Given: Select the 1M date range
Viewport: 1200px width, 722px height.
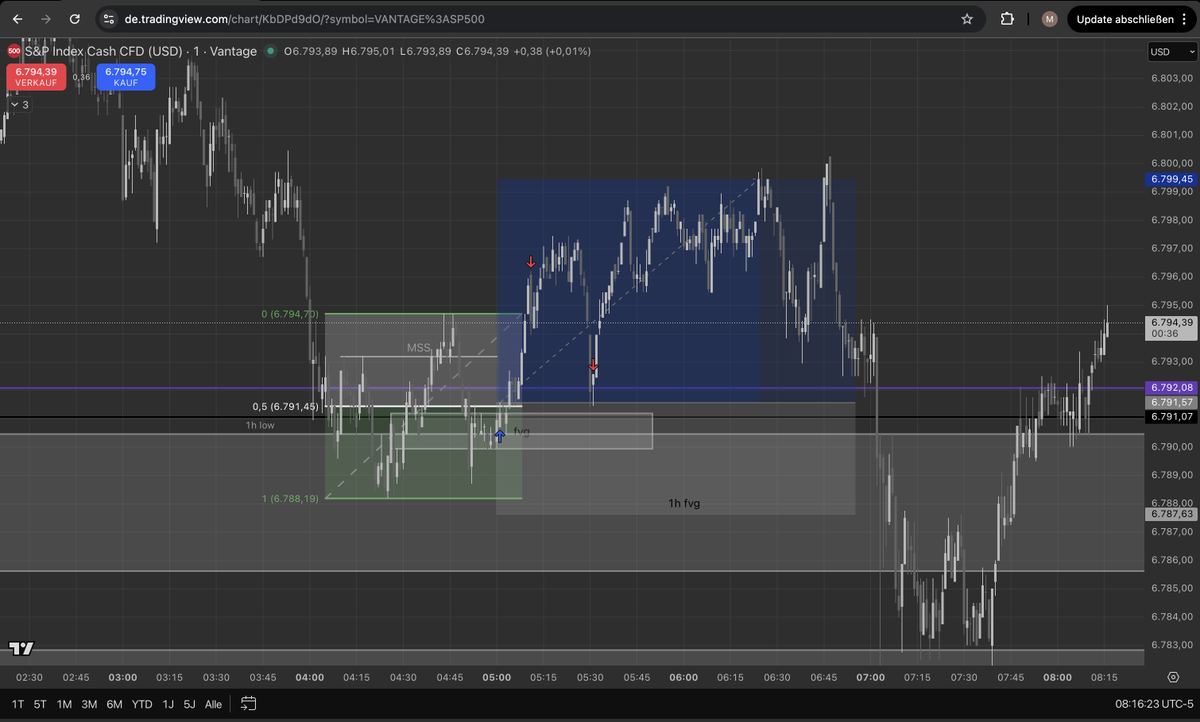Looking at the screenshot, I should (65, 704).
